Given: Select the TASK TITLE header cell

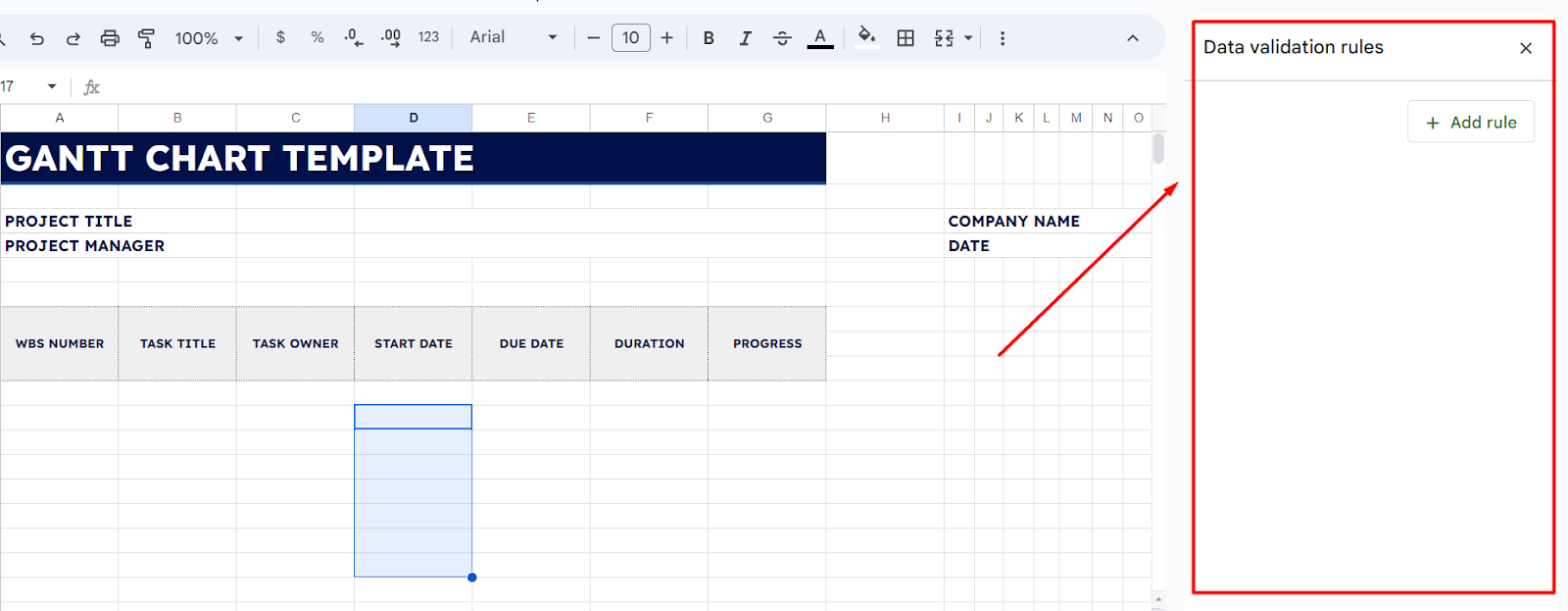Looking at the screenshot, I should pyautogui.click(x=177, y=343).
